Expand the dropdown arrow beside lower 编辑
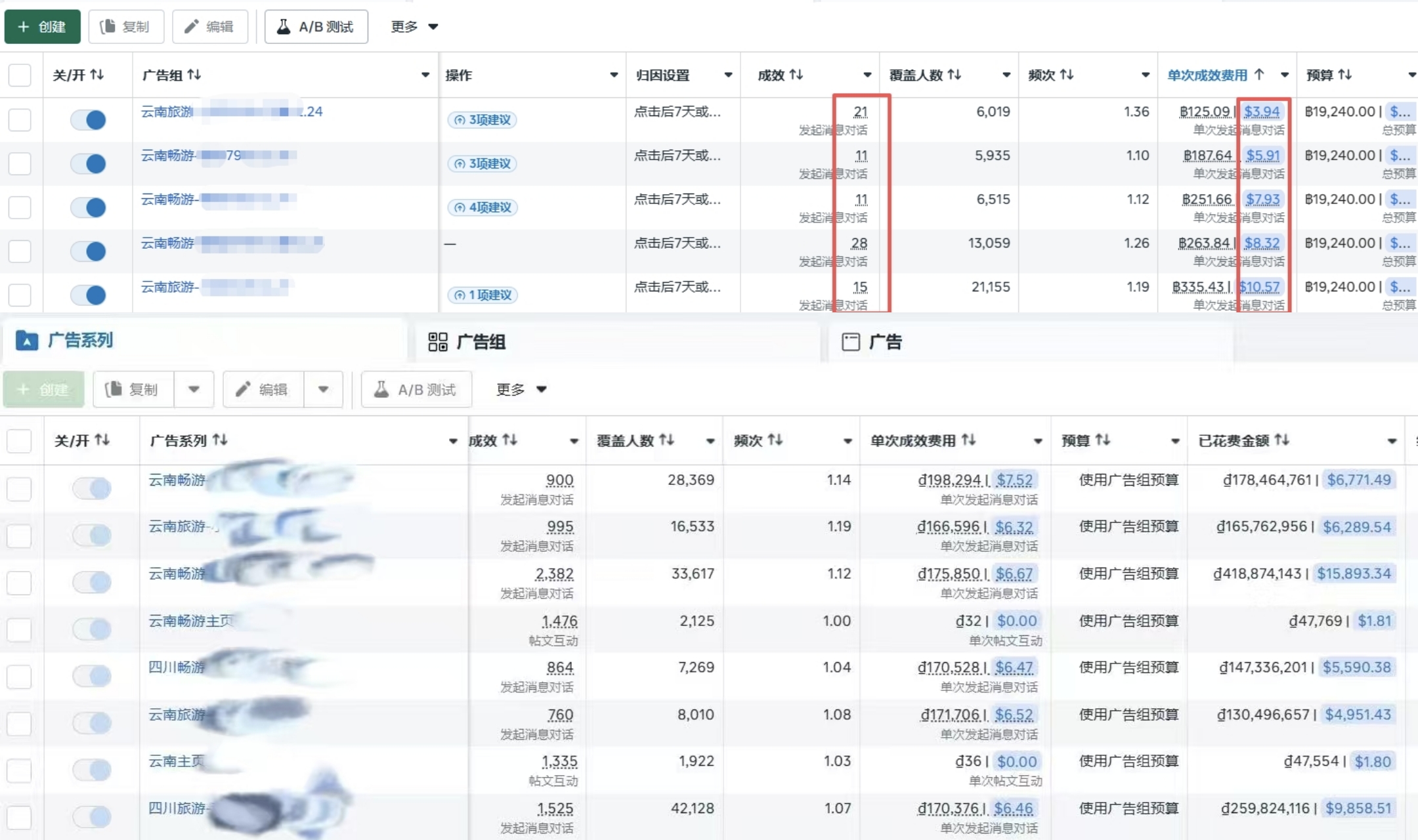Screen dimensions: 1418x840 click(323, 389)
